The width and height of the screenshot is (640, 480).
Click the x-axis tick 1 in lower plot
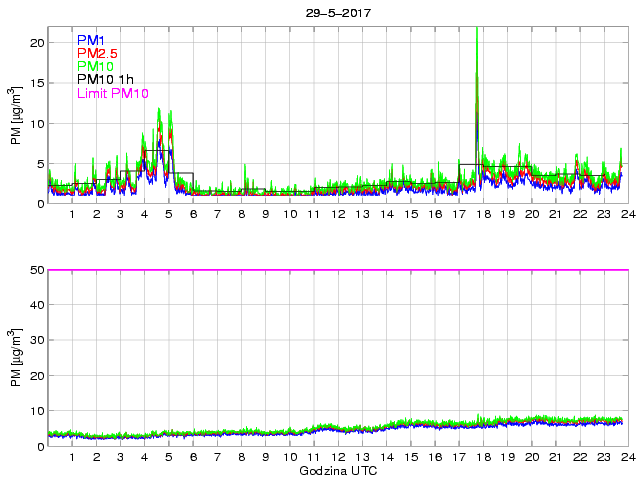(72, 458)
